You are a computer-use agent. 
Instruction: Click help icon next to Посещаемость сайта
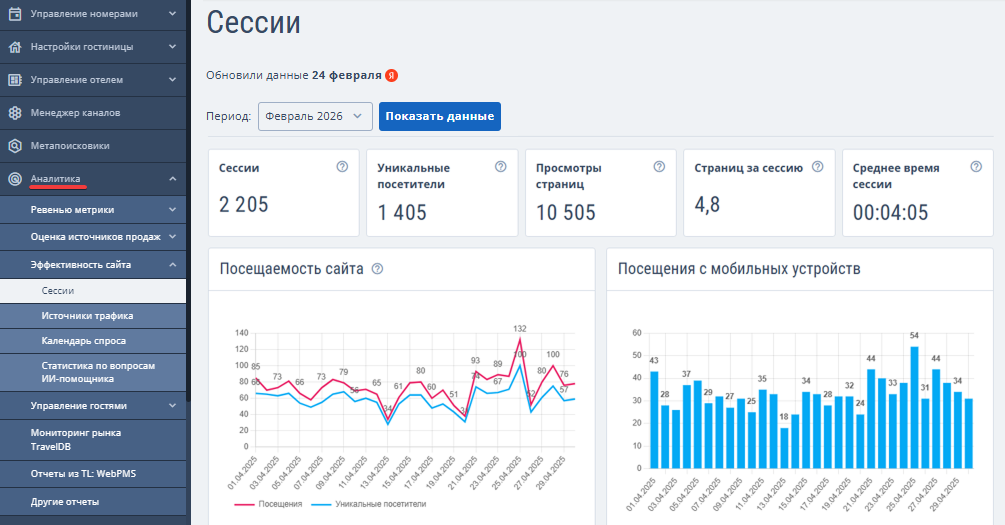(378, 269)
